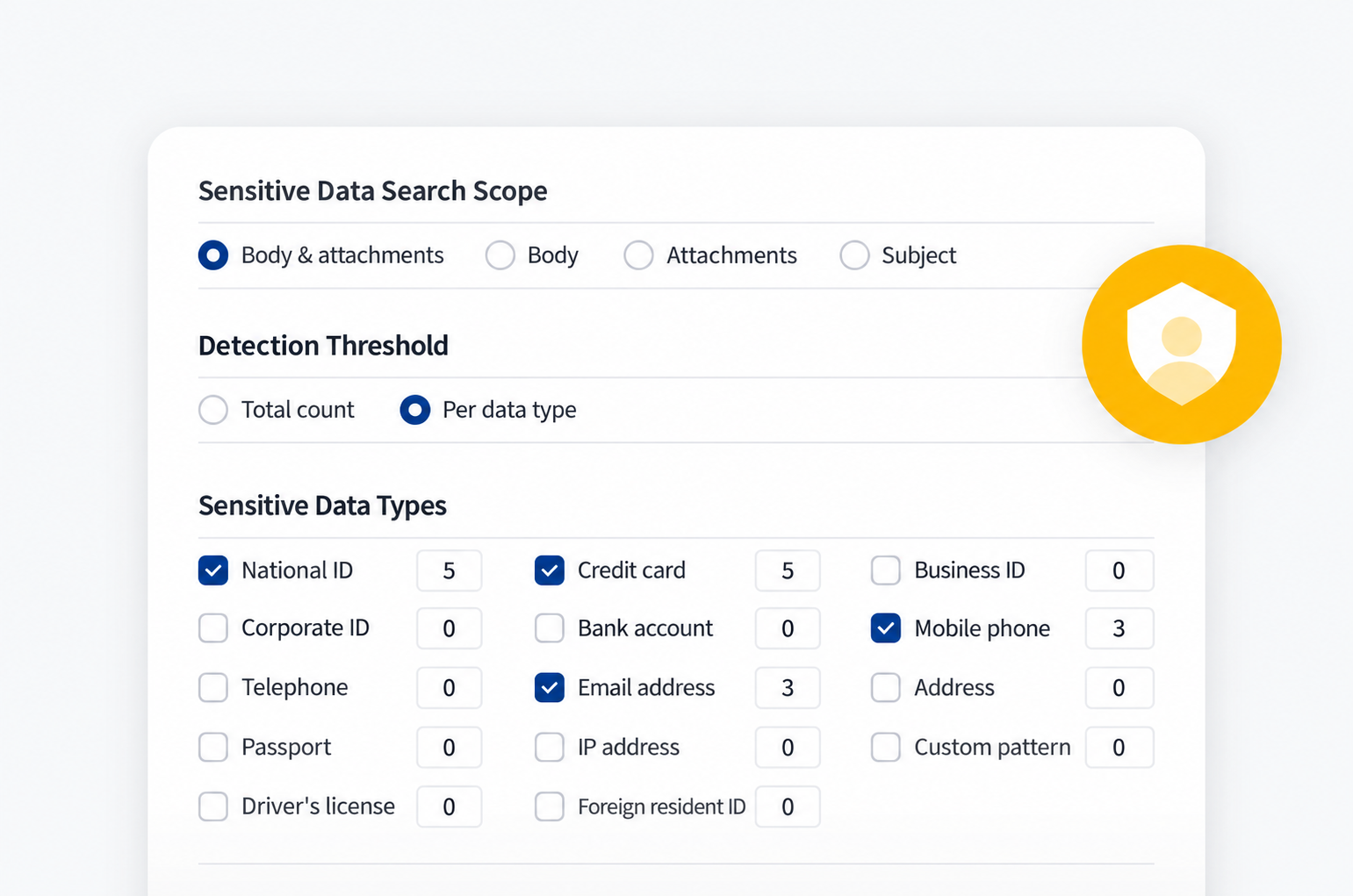Screen dimensions: 1353x896
Task: Uncheck the National ID checkbox
Action: [213, 570]
